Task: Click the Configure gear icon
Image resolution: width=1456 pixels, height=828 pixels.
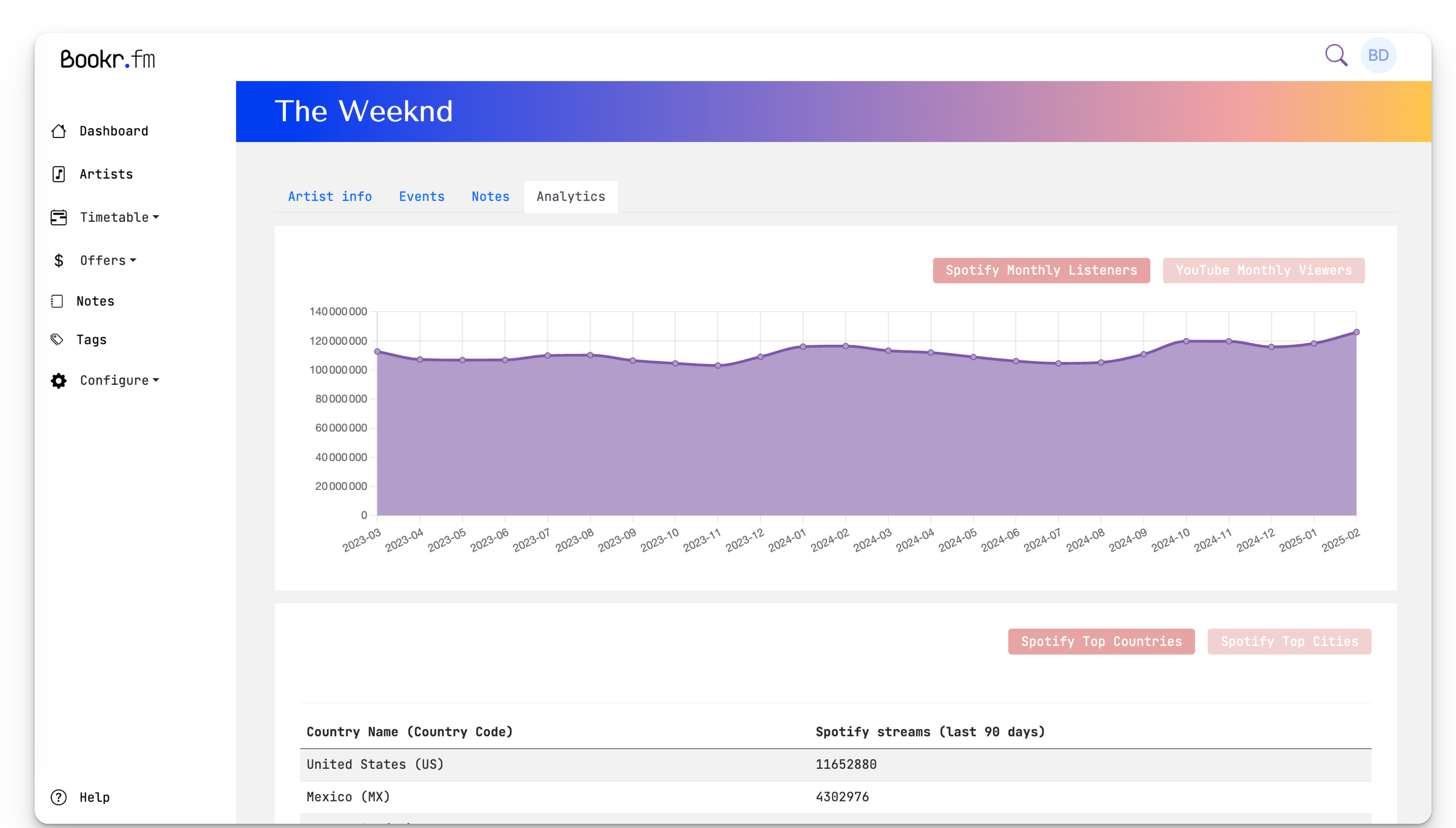Action: point(59,380)
